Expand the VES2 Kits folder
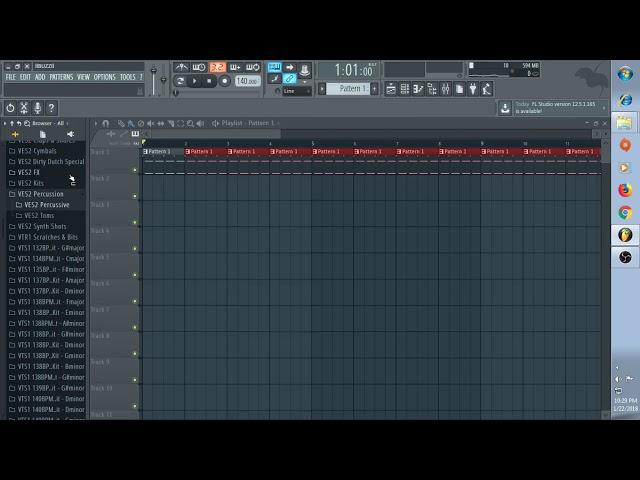 click(x=30, y=183)
